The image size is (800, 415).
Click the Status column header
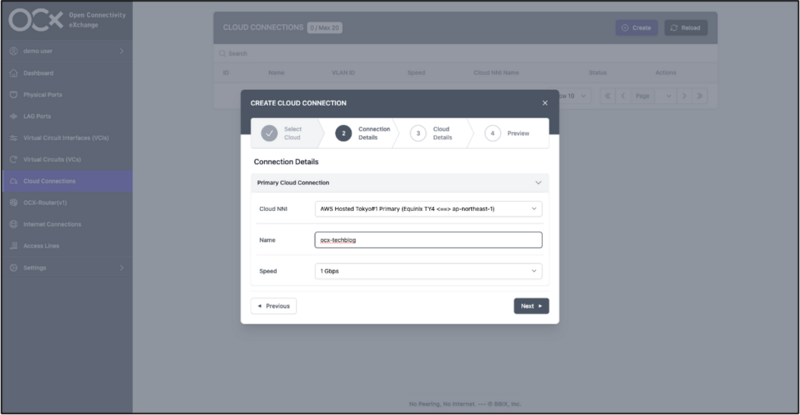[597, 73]
